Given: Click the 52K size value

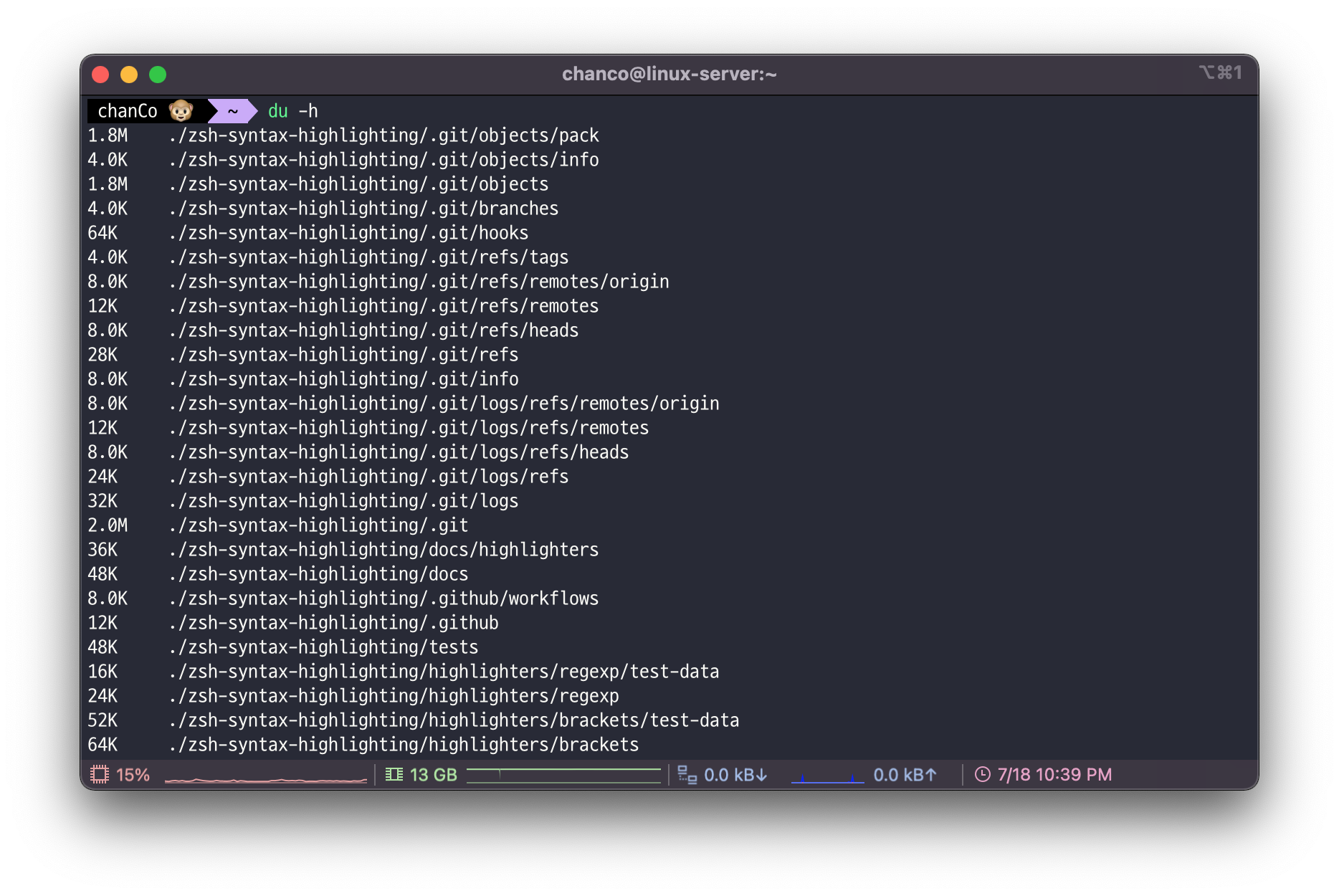Looking at the screenshot, I should (103, 720).
